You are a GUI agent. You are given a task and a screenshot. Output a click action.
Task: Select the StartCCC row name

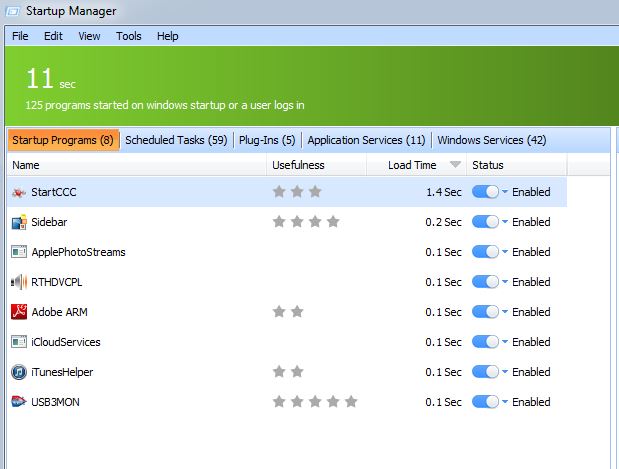click(54, 192)
